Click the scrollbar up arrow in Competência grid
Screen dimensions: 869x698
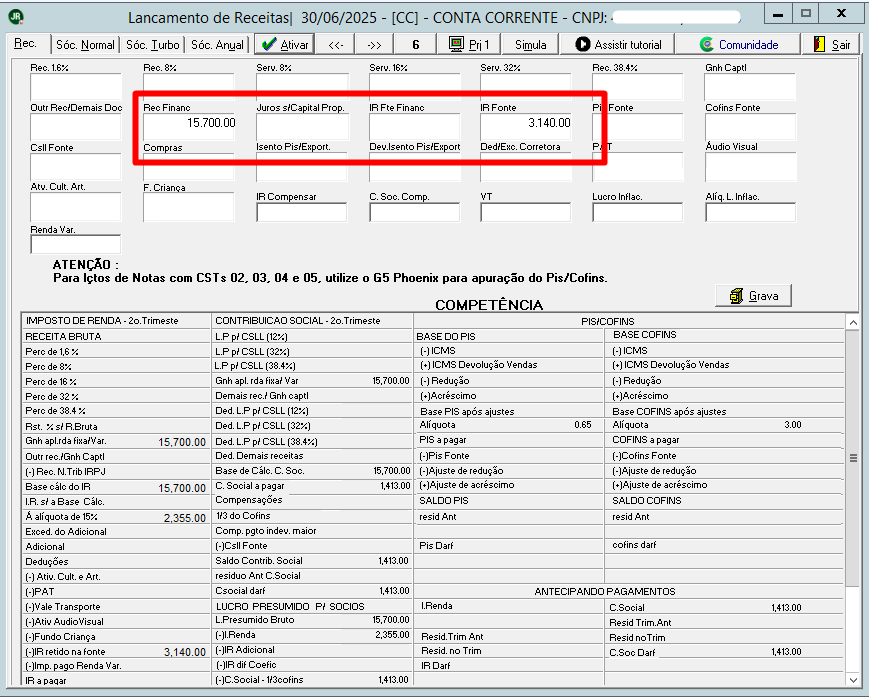[853, 323]
